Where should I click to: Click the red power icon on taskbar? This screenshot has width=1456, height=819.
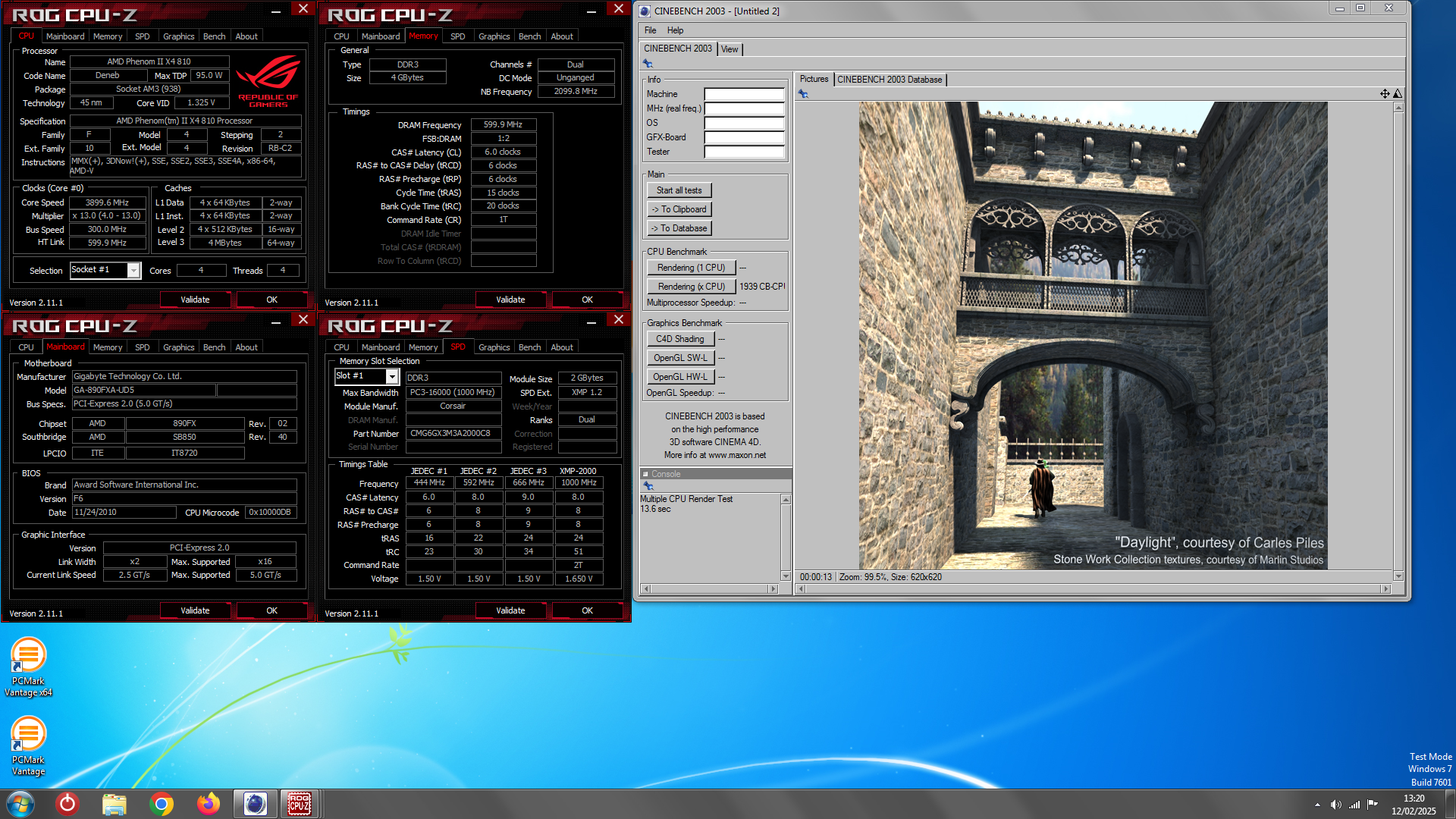click(x=67, y=803)
